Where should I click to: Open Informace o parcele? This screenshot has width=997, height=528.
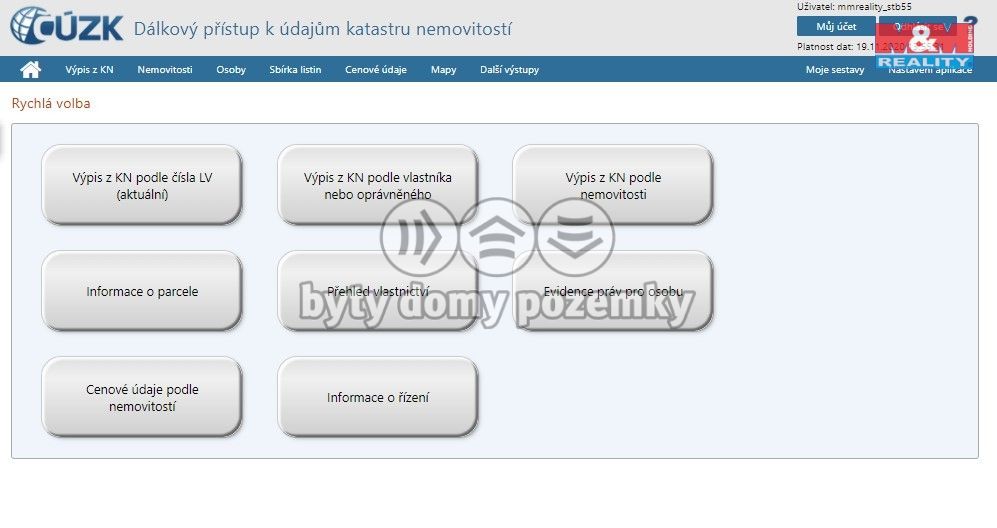[142, 291]
